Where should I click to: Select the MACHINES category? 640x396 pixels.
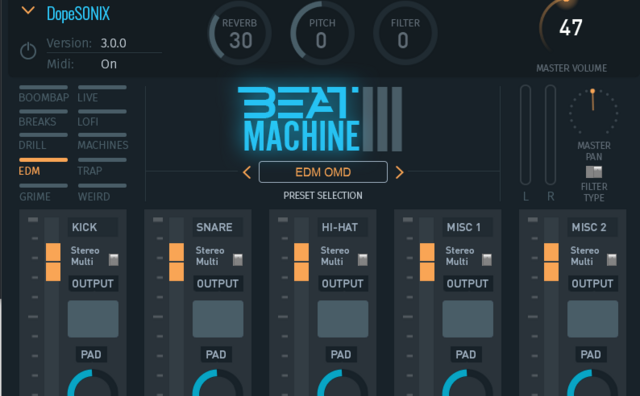click(103, 142)
